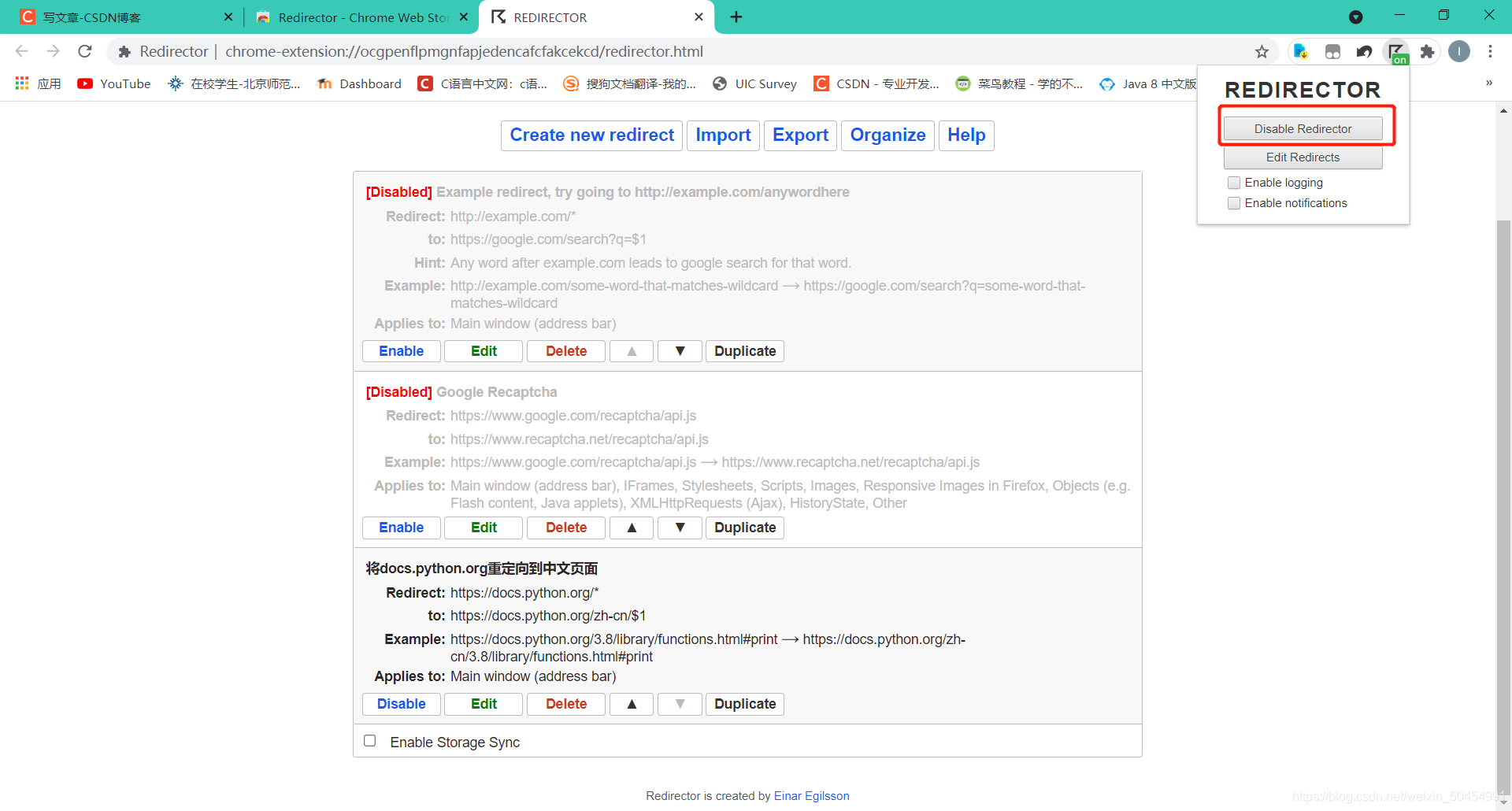Close the Redirector Chrome Web Store tab
Viewport: 1512px width, 811px height.
pyautogui.click(x=464, y=17)
